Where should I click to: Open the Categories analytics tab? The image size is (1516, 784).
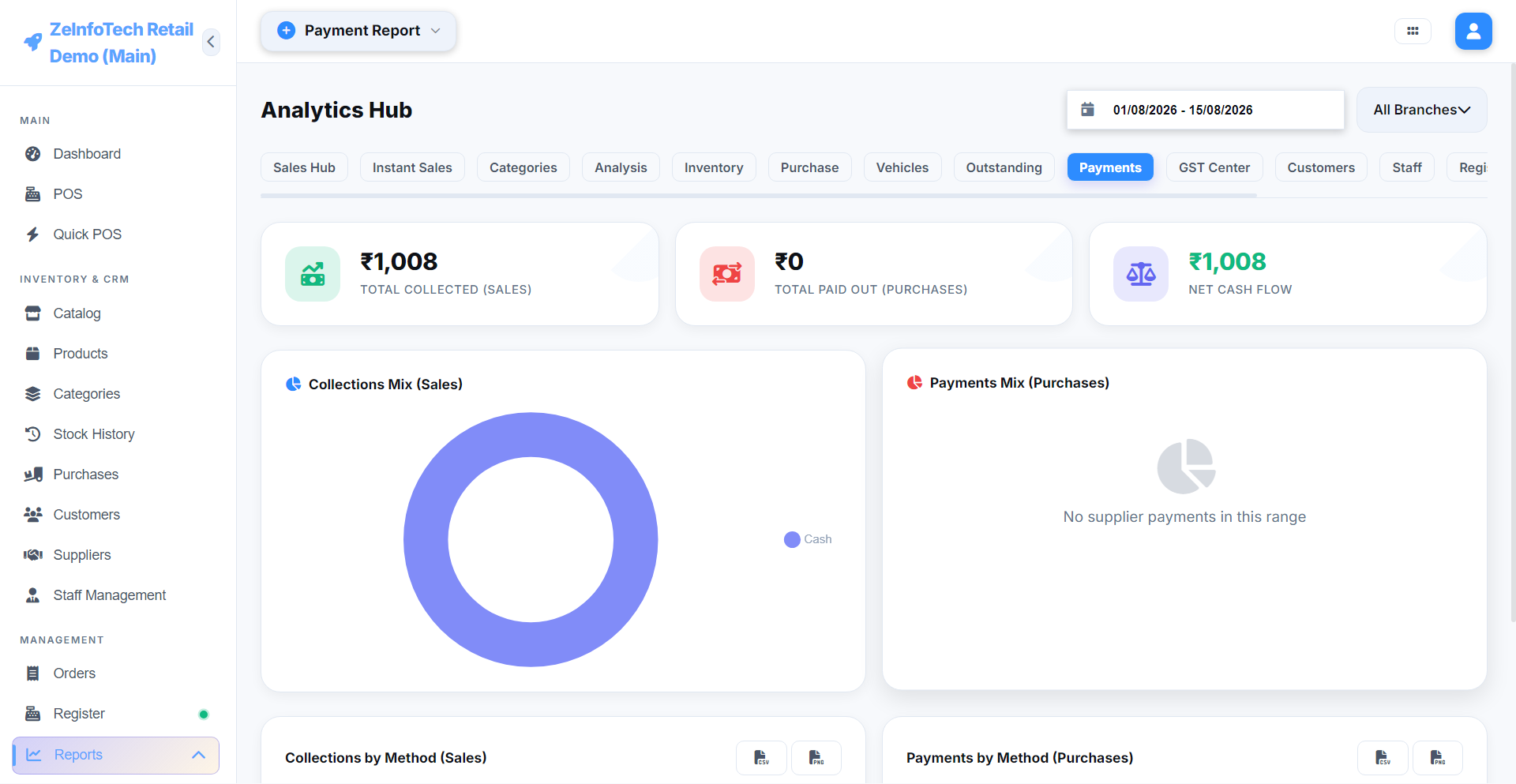pyautogui.click(x=523, y=167)
